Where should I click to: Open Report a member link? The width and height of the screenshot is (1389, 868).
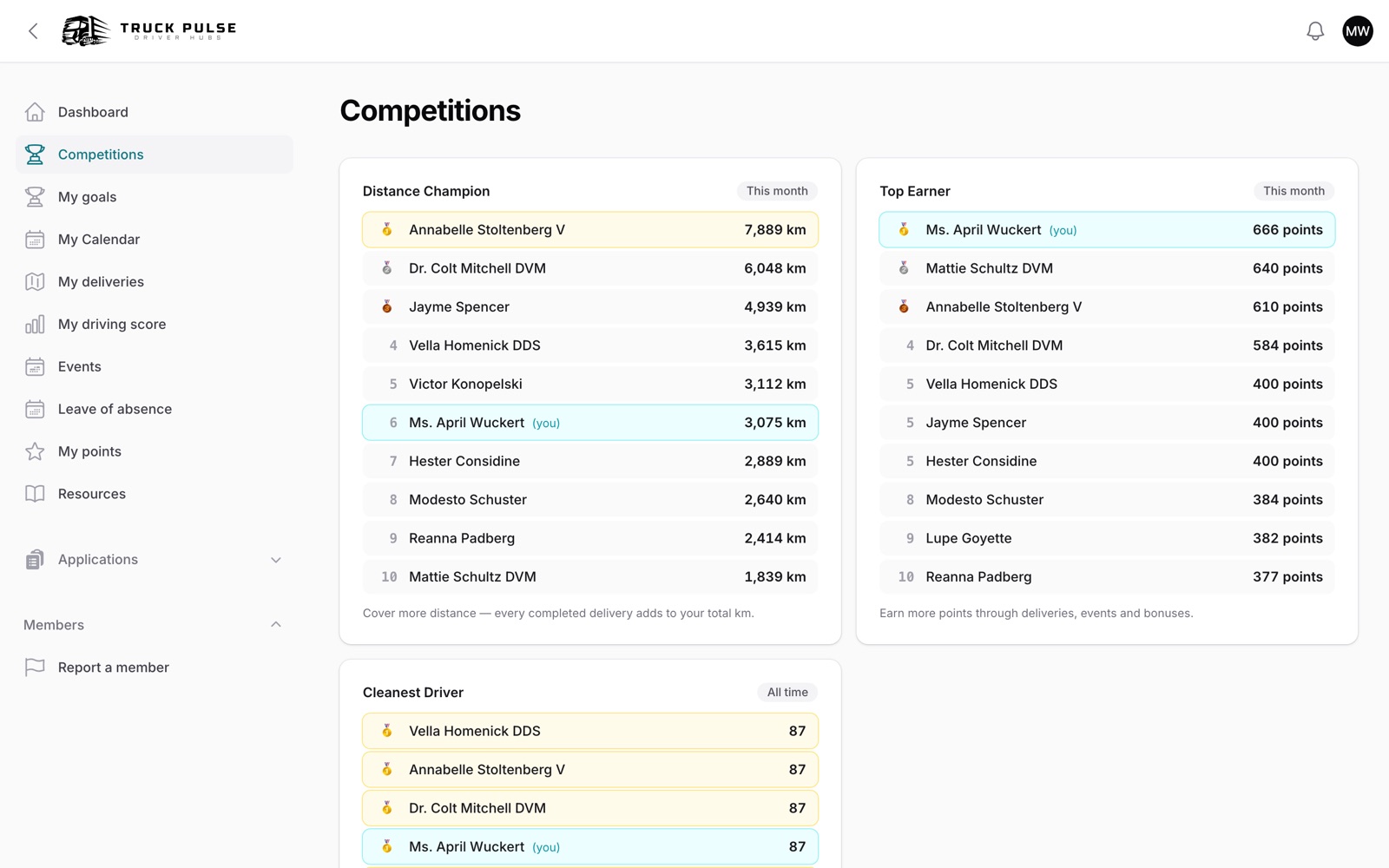pyautogui.click(x=155, y=667)
